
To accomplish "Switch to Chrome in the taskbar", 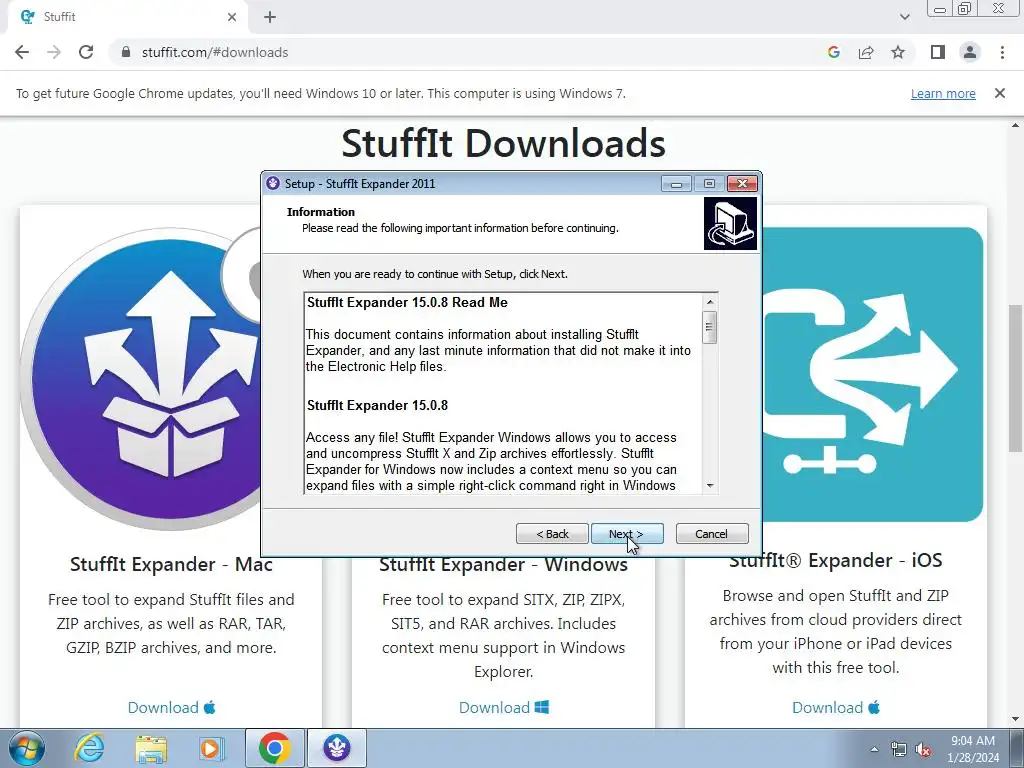I will coord(274,748).
